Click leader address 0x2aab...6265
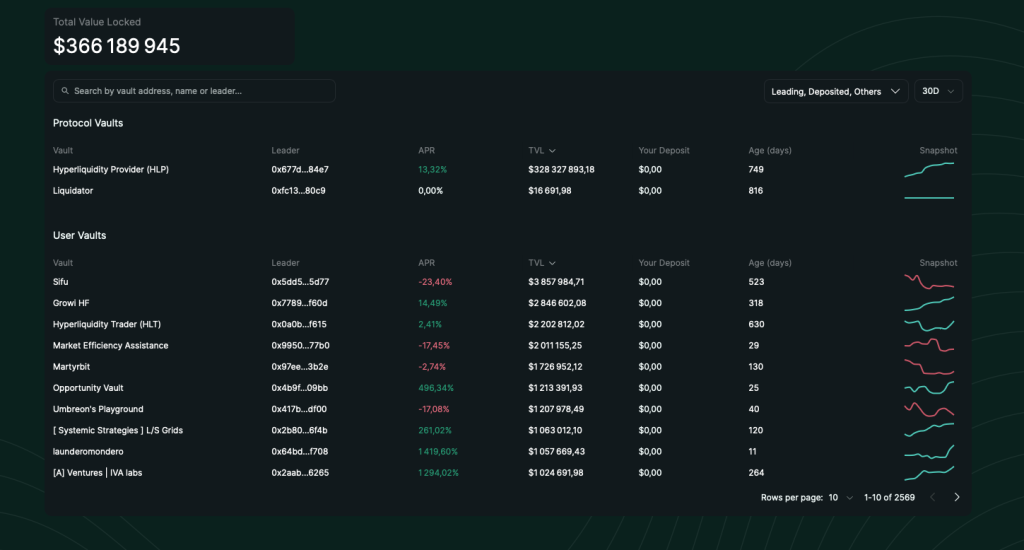The height and width of the screenshot is (550, 1024). click(x=300, y=473)
